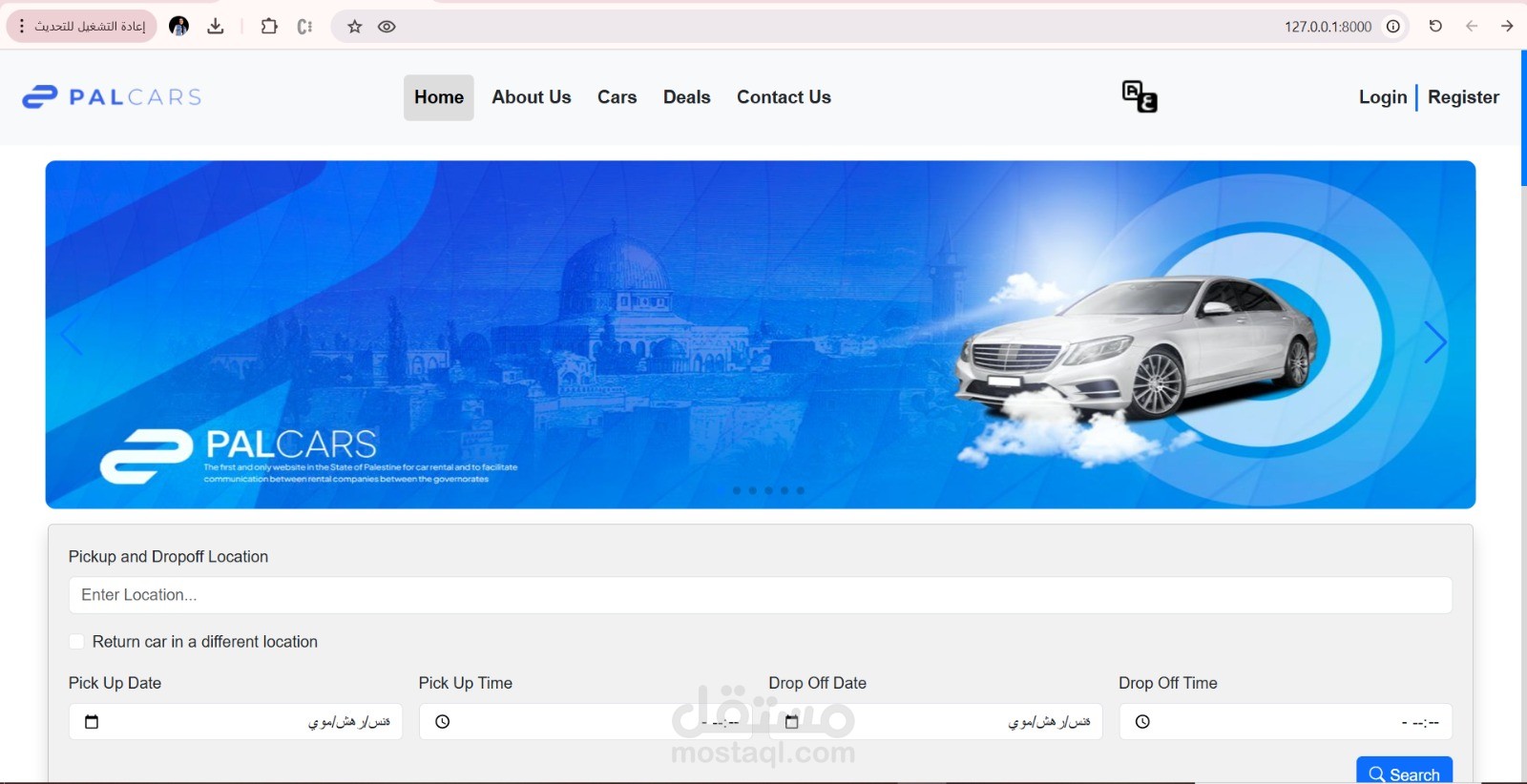Reload the page with refresh icon

pyautogui.click(x=1435, y=27)
